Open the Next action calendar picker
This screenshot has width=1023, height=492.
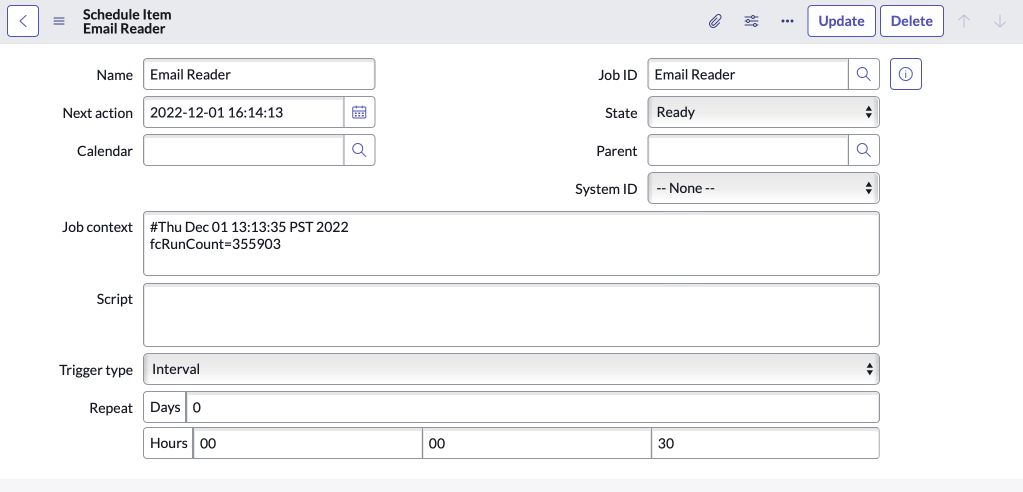(359, 113)
